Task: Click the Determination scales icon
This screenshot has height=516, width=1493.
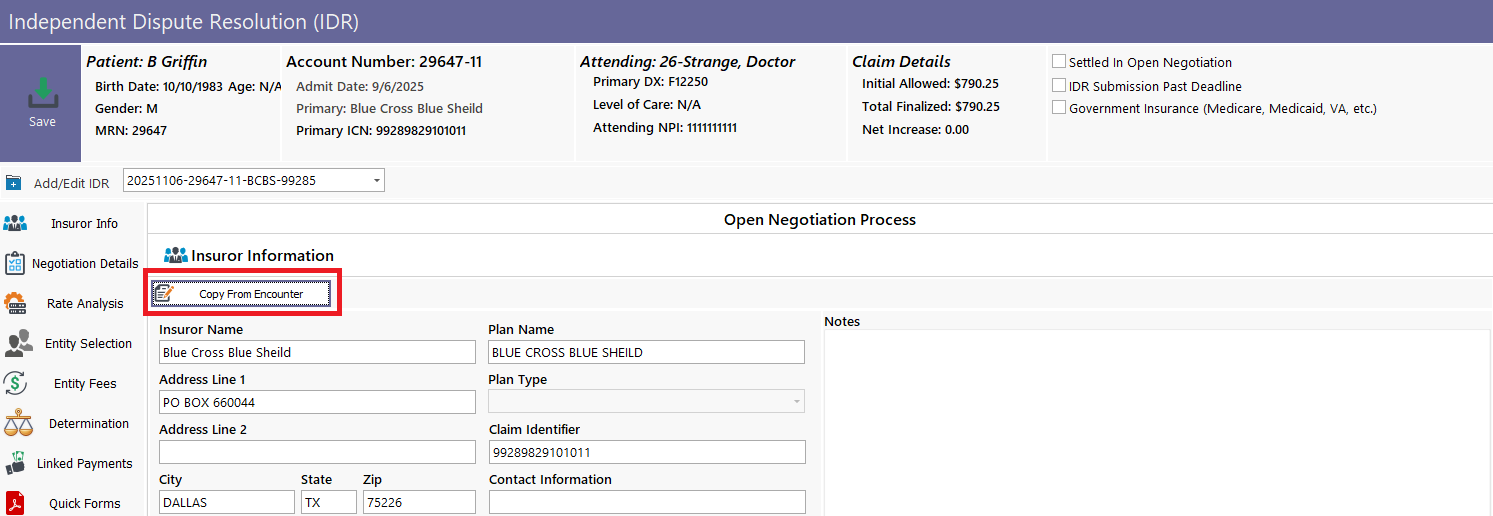Action: (x=17, y=423)
